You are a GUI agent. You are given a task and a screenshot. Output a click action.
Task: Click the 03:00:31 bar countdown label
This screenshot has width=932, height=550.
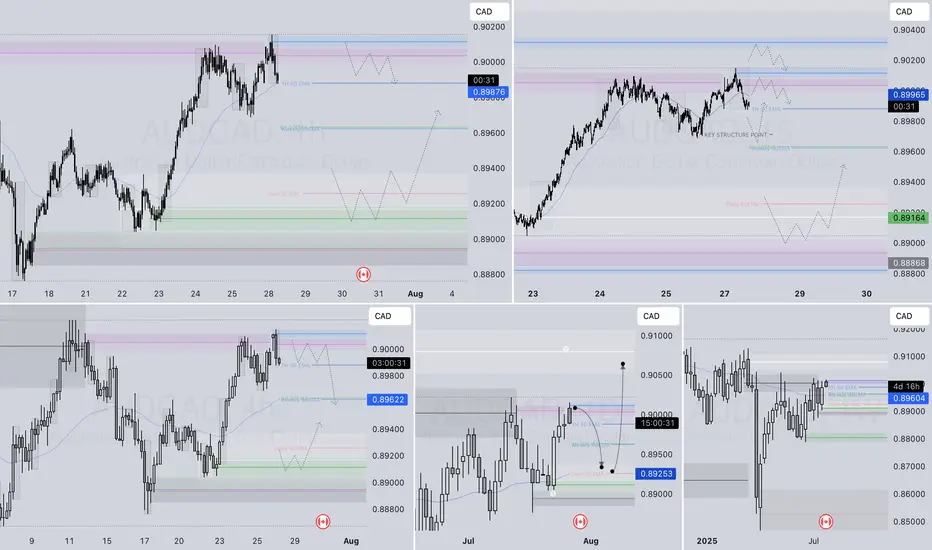(x=388, y=363)
